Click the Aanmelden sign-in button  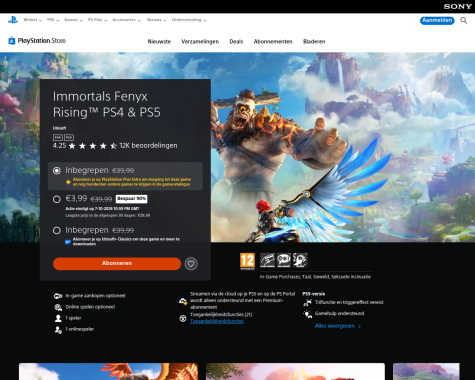point(437,20)
